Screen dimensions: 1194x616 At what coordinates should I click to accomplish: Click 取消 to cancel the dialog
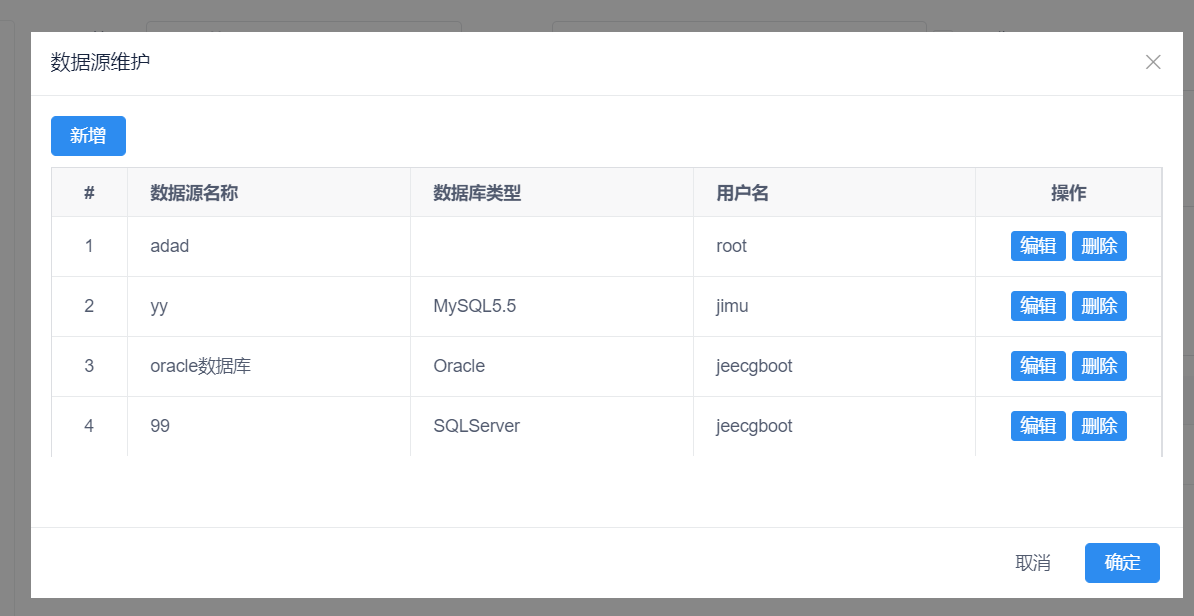(x=1033, y=563)
